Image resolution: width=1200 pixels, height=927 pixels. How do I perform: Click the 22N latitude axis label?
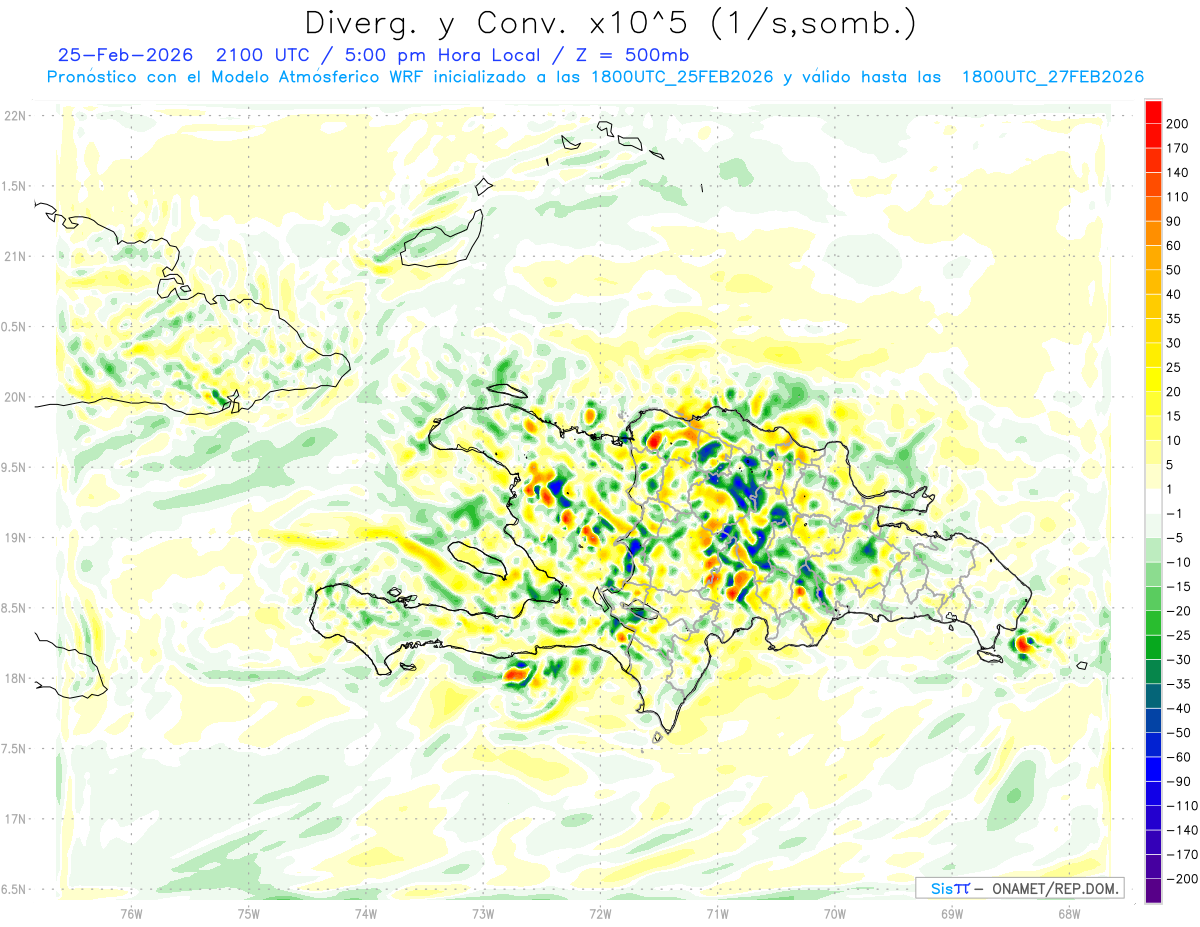point(15,116)
